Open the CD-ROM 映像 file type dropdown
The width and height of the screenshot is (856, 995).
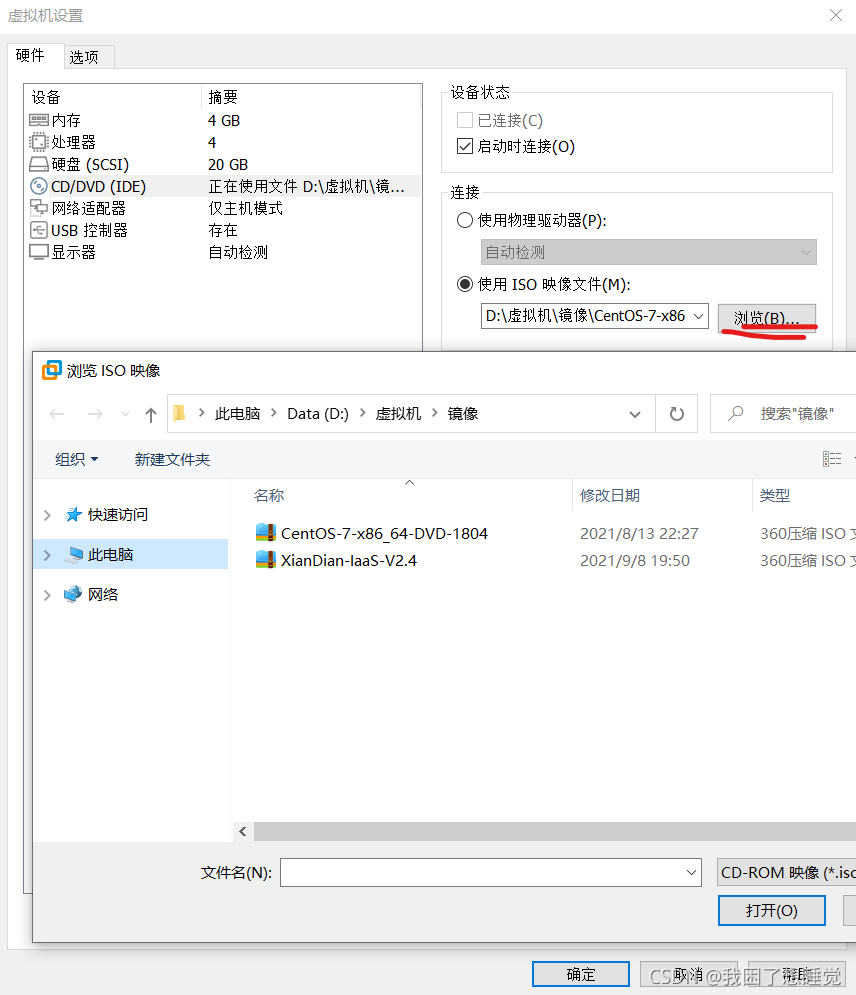[x=787, y=873]
